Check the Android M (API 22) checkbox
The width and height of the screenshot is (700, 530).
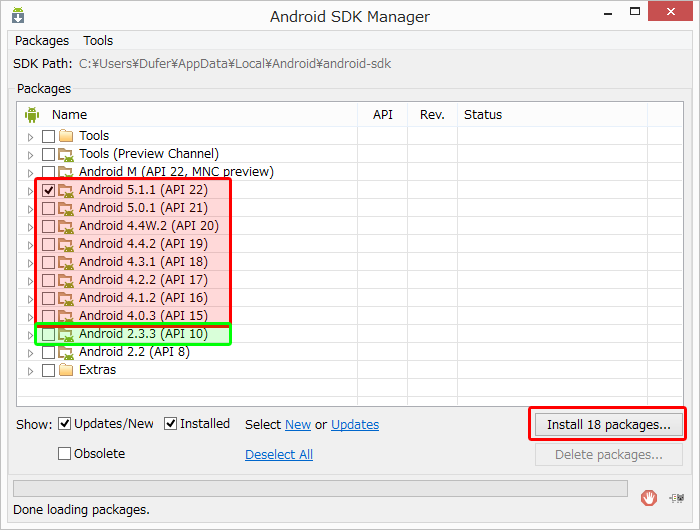(x=48, y=172)
